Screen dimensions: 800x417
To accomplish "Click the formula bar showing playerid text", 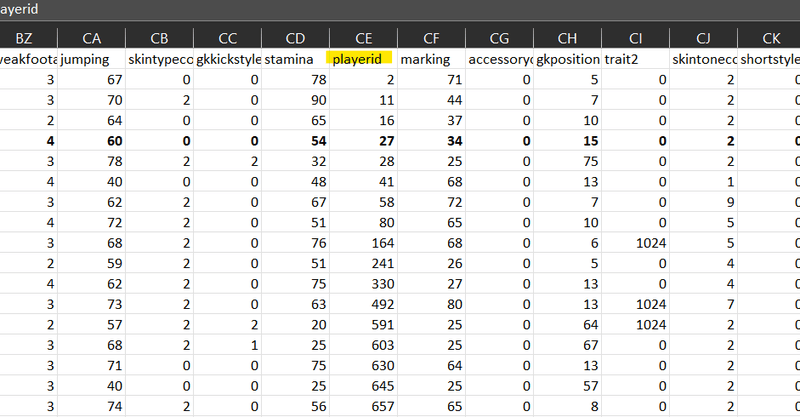I will click(400, 9).
